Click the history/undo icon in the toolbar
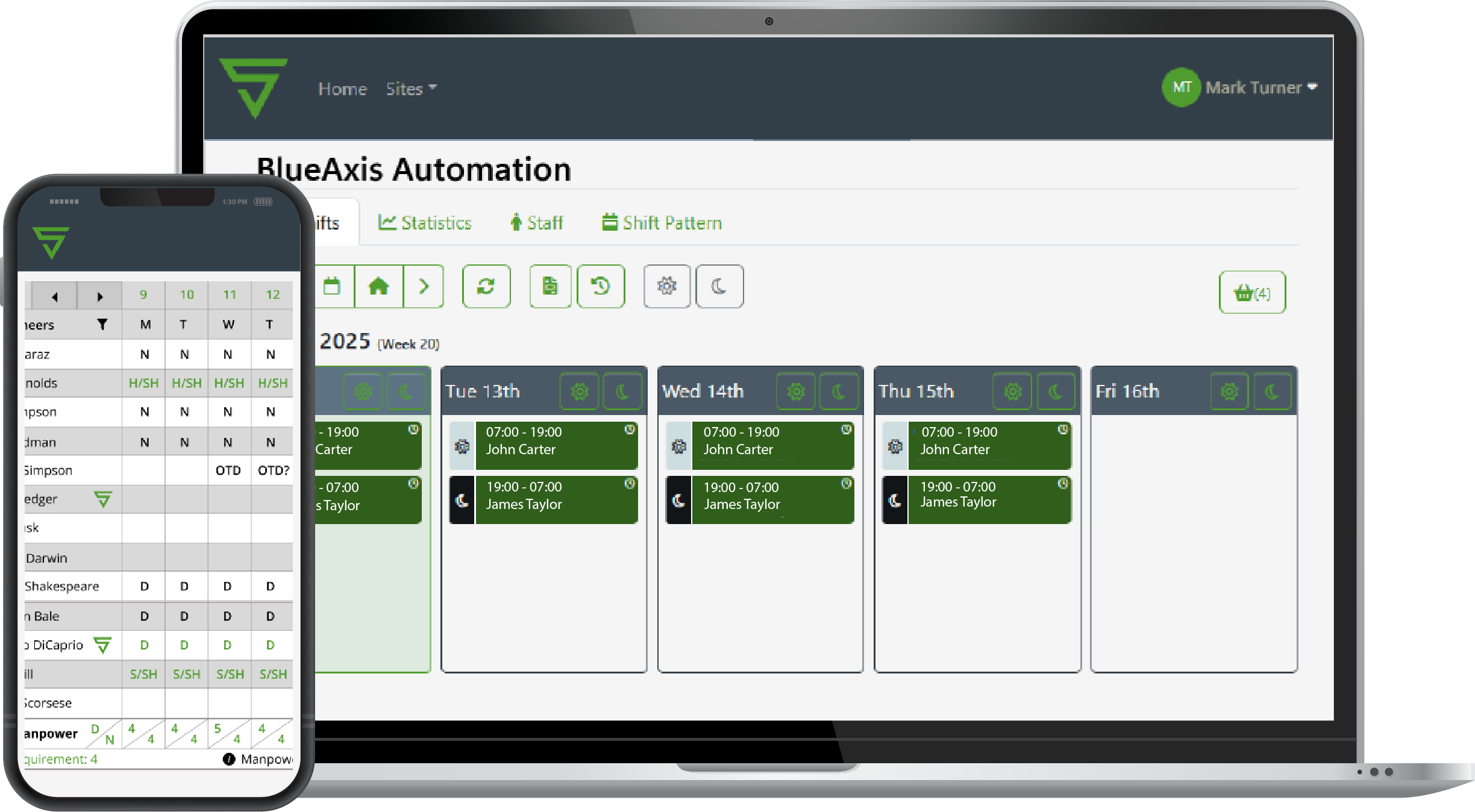The width and height of the screenshot is (1475, 812). 601,287
